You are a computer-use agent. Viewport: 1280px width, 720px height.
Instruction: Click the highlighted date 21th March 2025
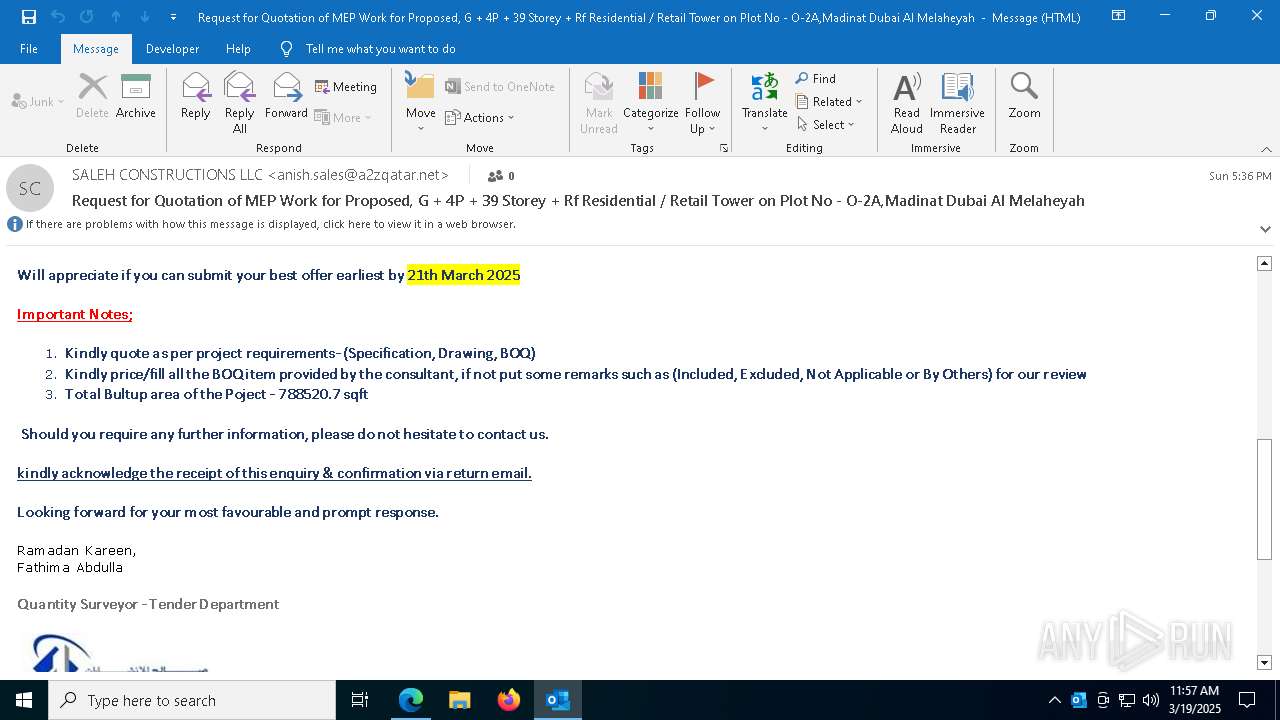464,275
